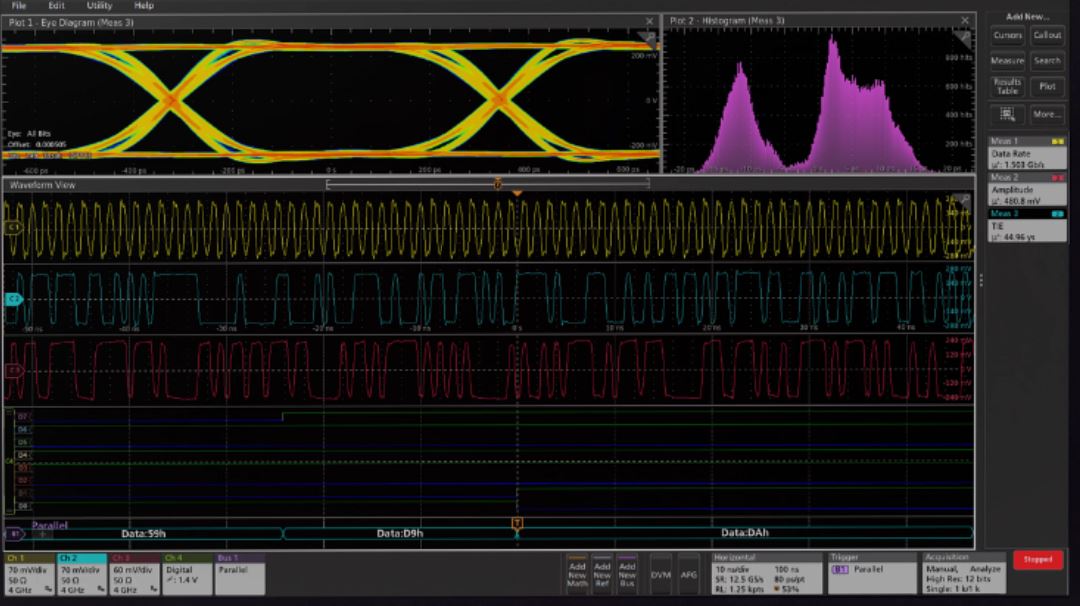This screenshot has height=606, width=1080.
Task: Click the Cursors button
Action: pyautogui.click(x=1007, y=35)
